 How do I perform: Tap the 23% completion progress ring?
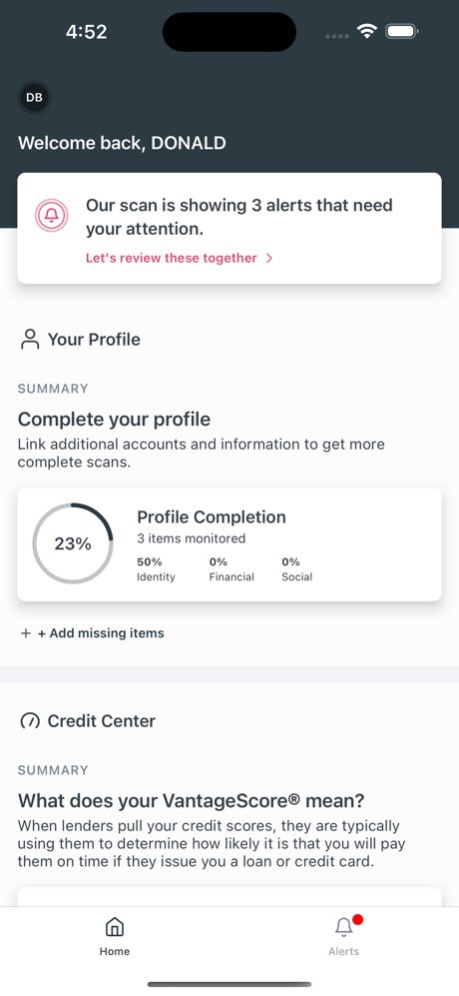pyautogui.click(x=73, y=544)
